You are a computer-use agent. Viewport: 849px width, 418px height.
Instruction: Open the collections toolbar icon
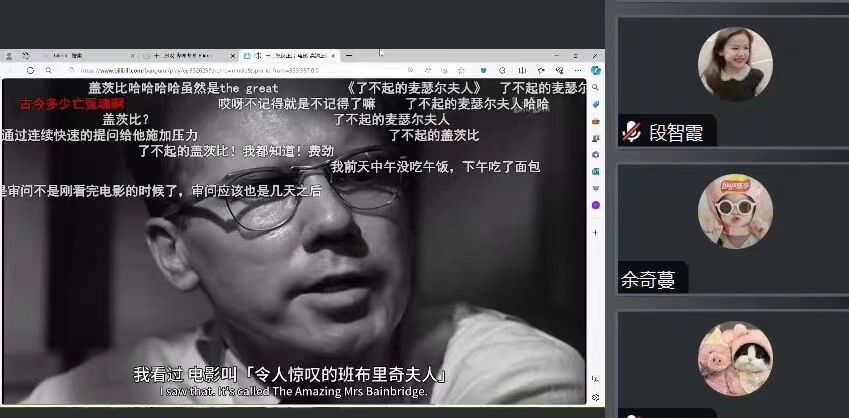coord(560,70)
